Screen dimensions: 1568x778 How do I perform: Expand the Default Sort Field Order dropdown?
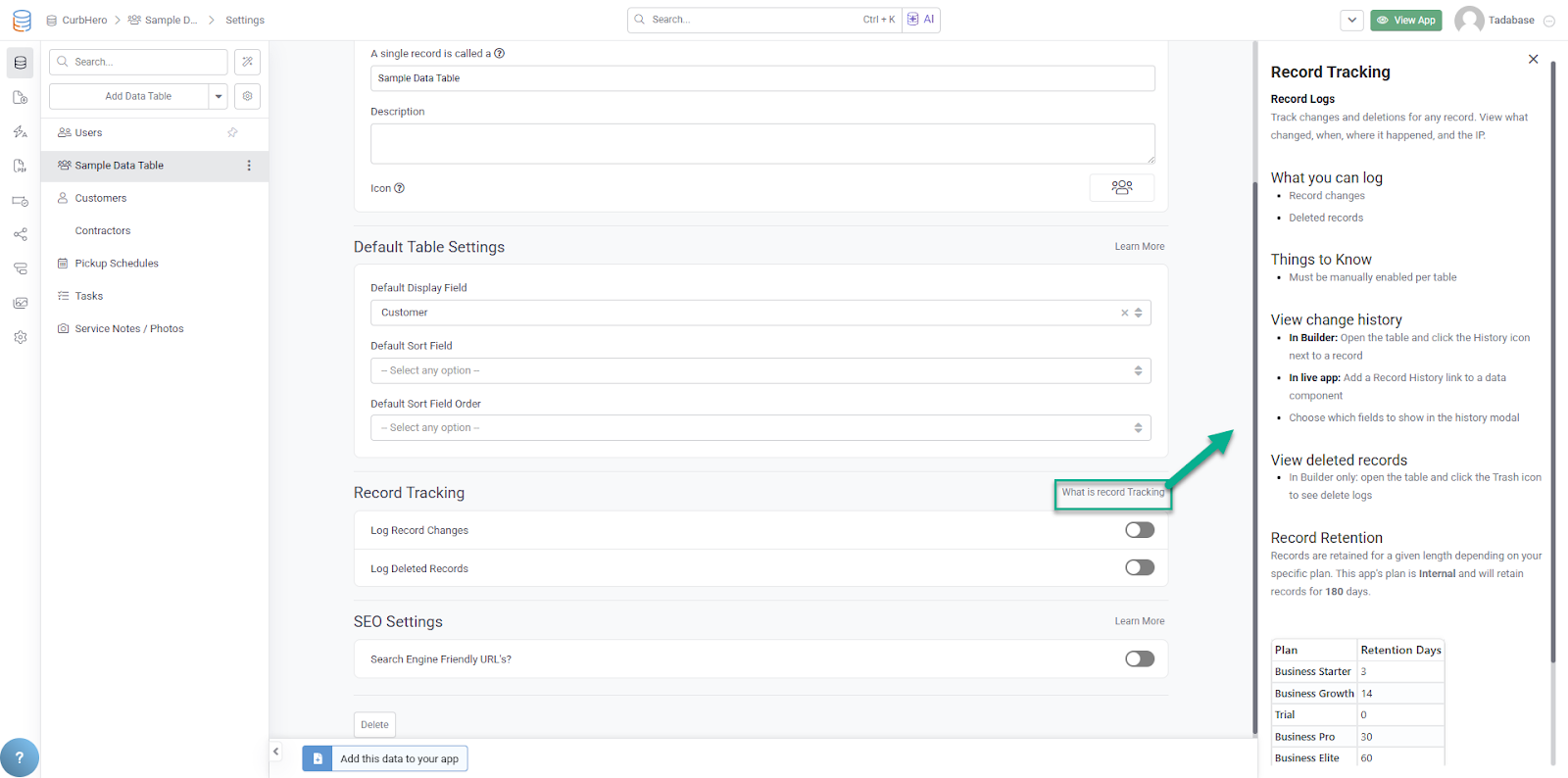pos(759,428)
